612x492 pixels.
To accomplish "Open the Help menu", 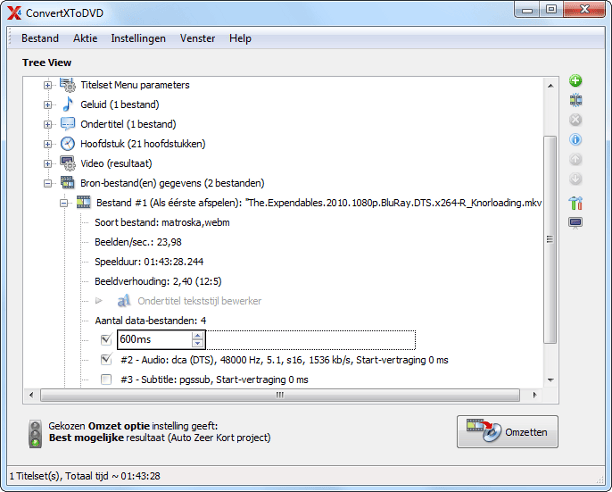I will [x=240, y=38].
